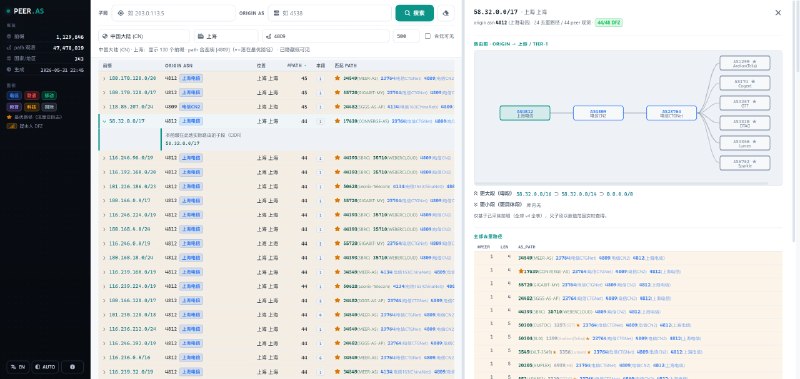Open the 0.0.0.0/0 default route link
The image size is (800, 379).
click(x=619, y=194)
